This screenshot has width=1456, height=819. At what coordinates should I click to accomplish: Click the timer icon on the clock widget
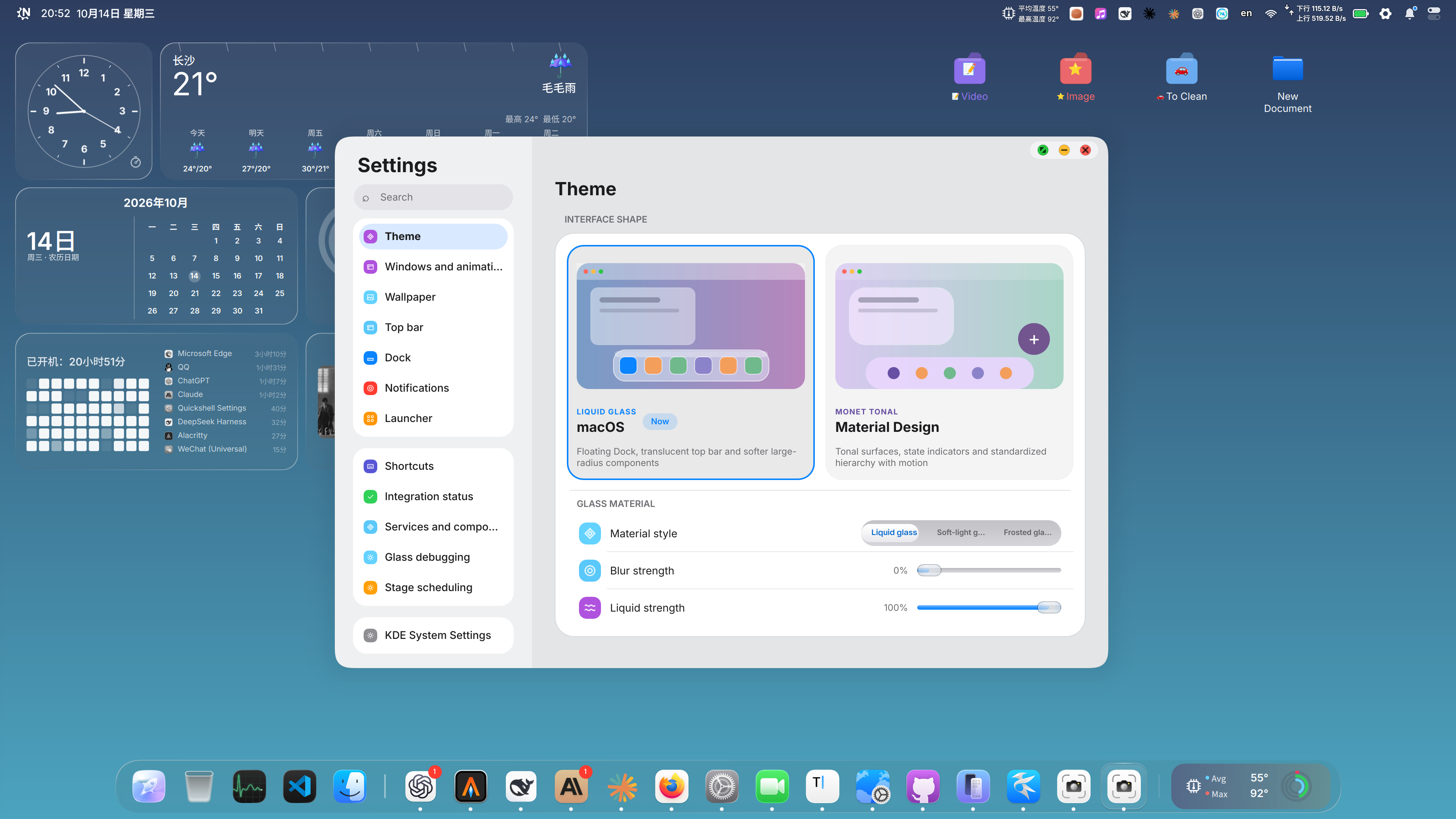136,162
